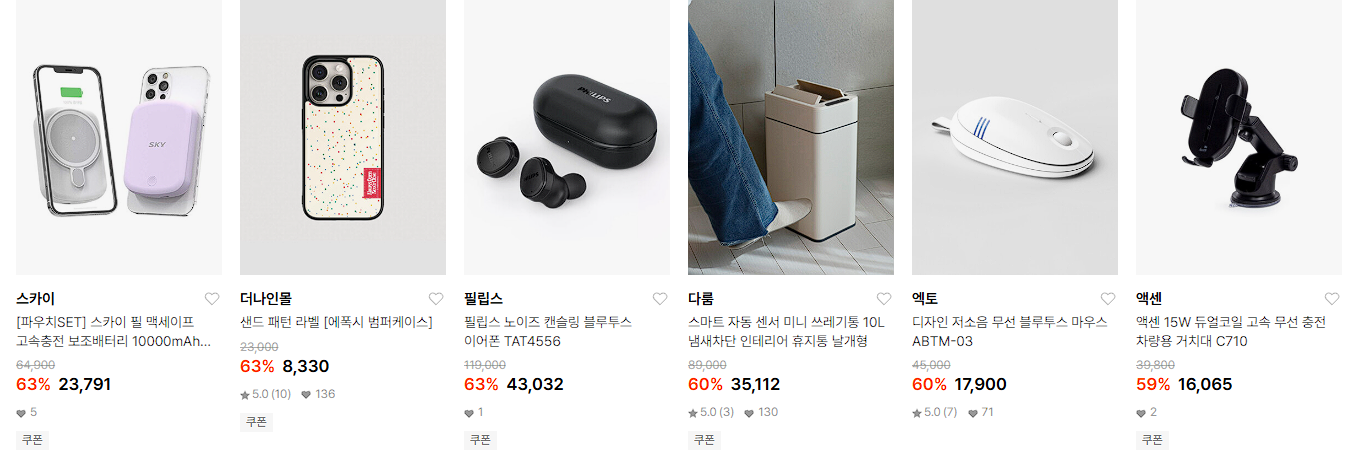Click 쿠폰 badge under 스카이 product
This screenshot has height=465, width=1349.
[33, 440]
